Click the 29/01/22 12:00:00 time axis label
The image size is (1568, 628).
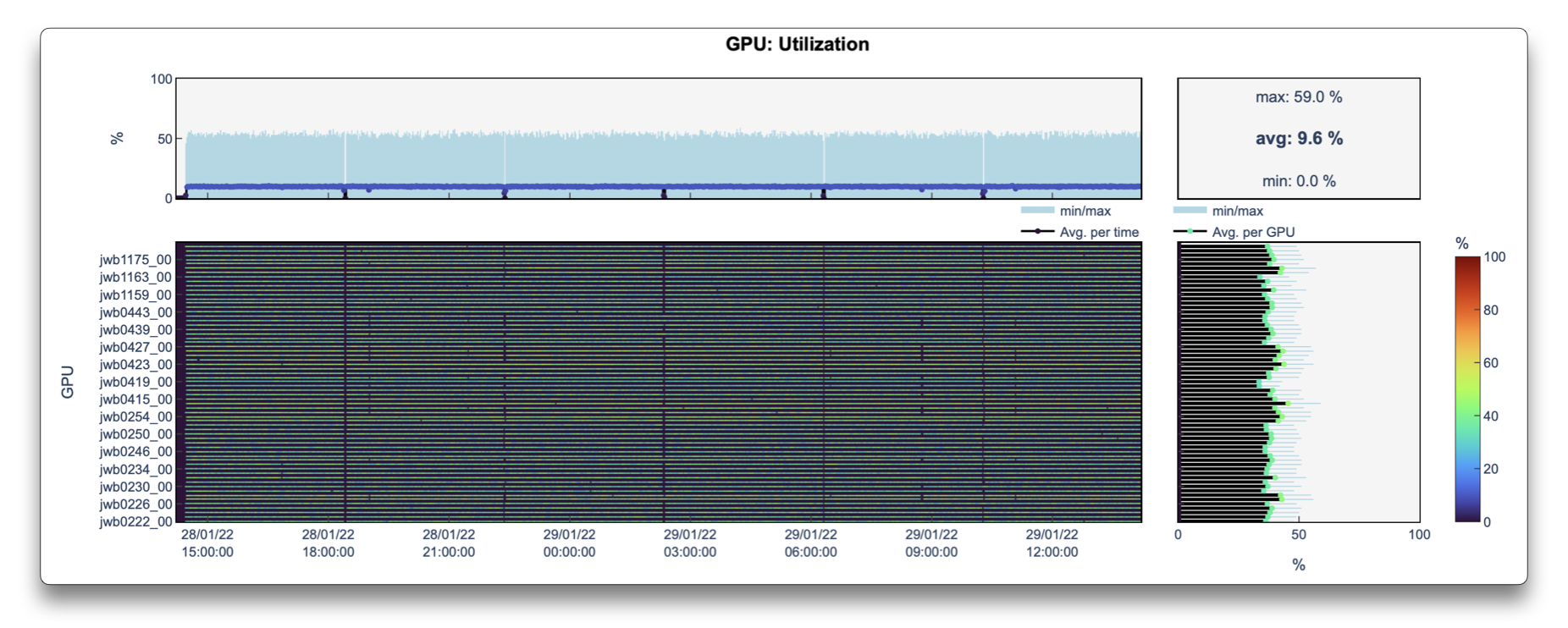point(1052,543)
